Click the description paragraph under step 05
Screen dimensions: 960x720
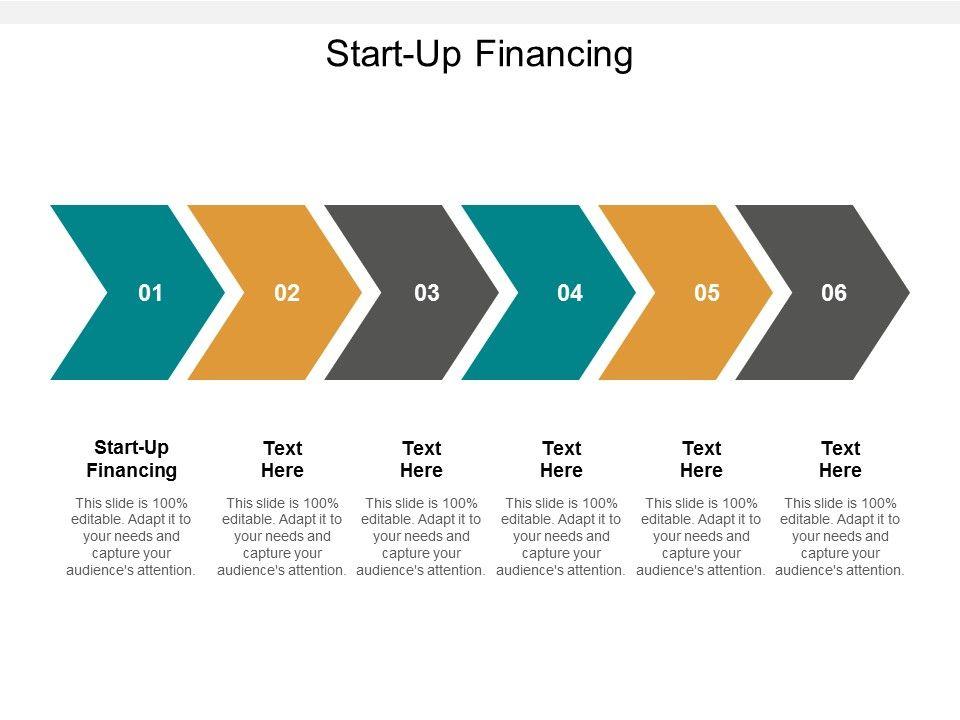tap(701, 537)
